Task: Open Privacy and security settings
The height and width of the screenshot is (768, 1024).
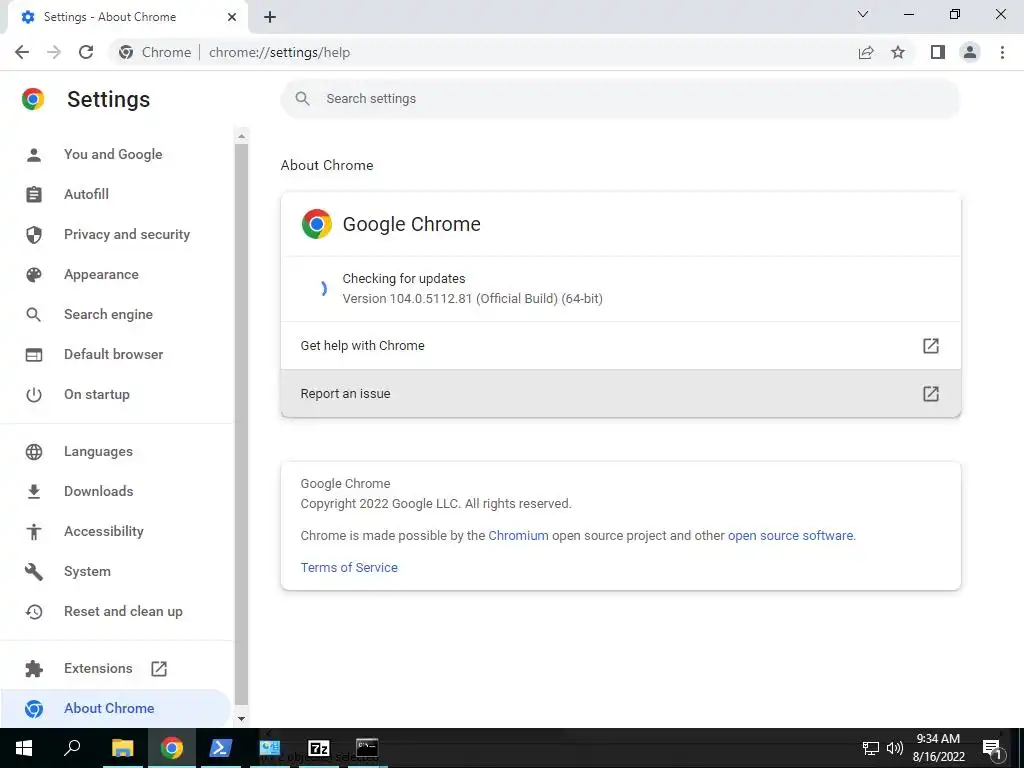Action: pyautogui.click(x=127, y=234)
